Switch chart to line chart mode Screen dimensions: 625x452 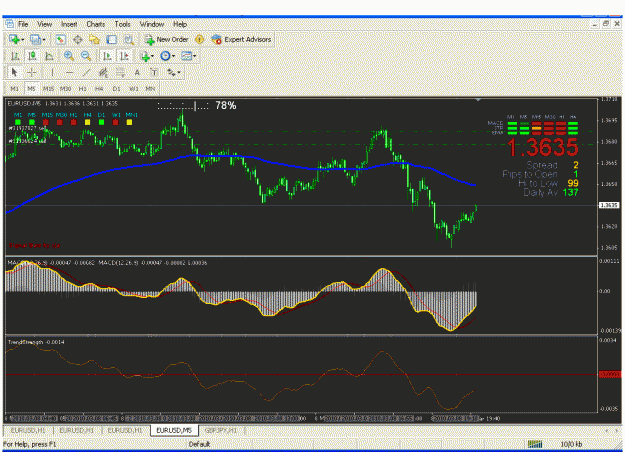click(49, 56)
